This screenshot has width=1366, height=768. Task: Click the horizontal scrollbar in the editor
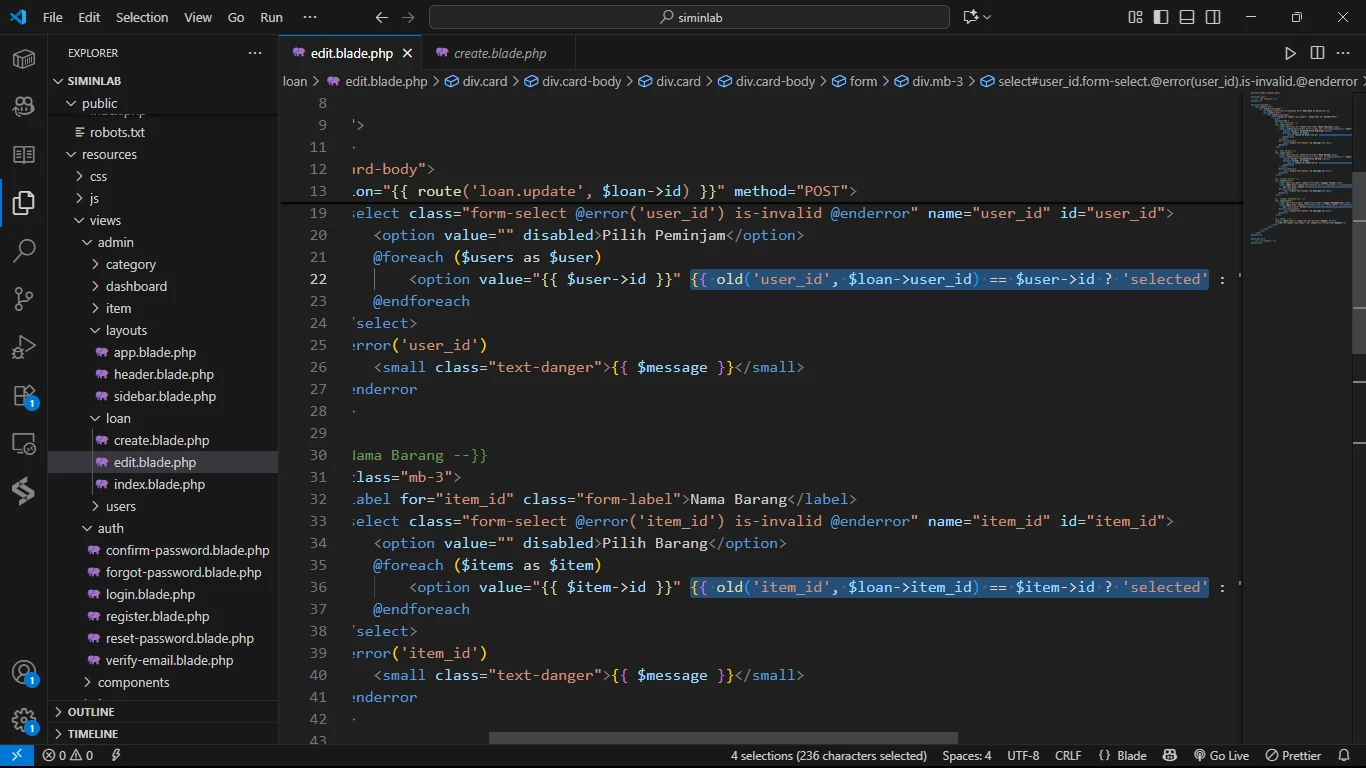pos(722,739)
